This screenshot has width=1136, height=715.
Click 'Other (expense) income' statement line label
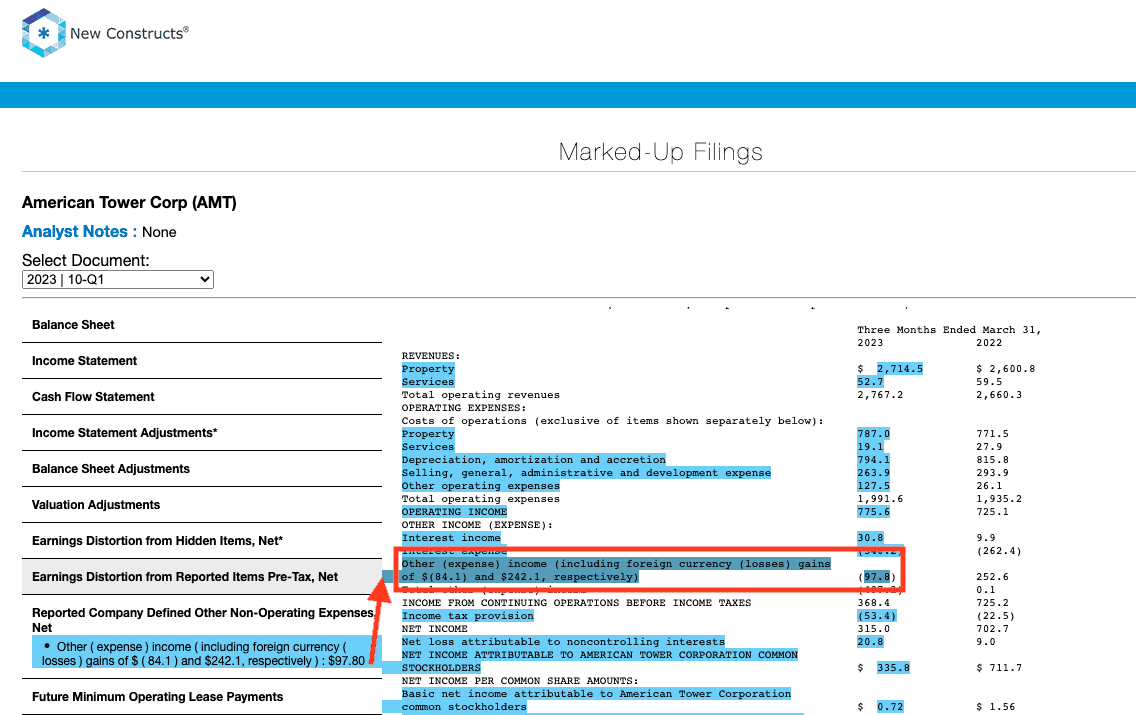[x=617, y=571]
